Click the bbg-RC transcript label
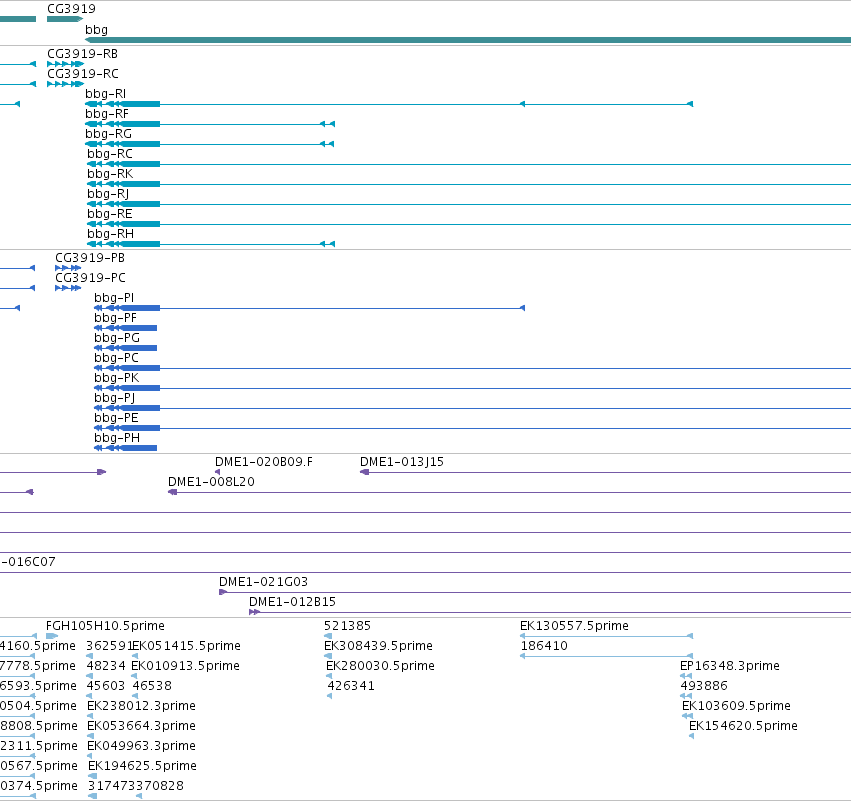Image resolution: width=851 pixels, height=801 pixels. tap(110, 154)
